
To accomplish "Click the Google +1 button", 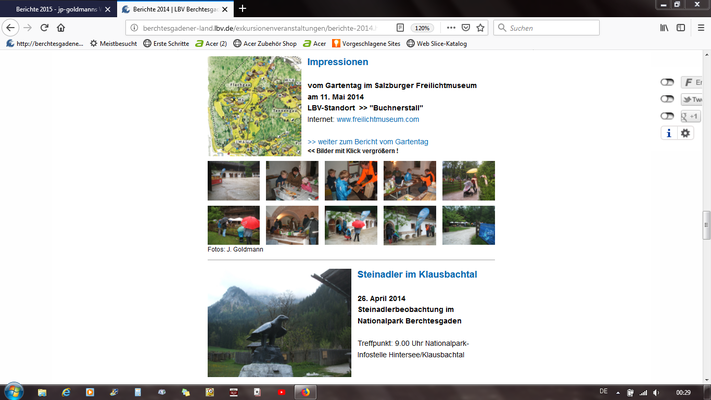I will click(x=692, y=116).
